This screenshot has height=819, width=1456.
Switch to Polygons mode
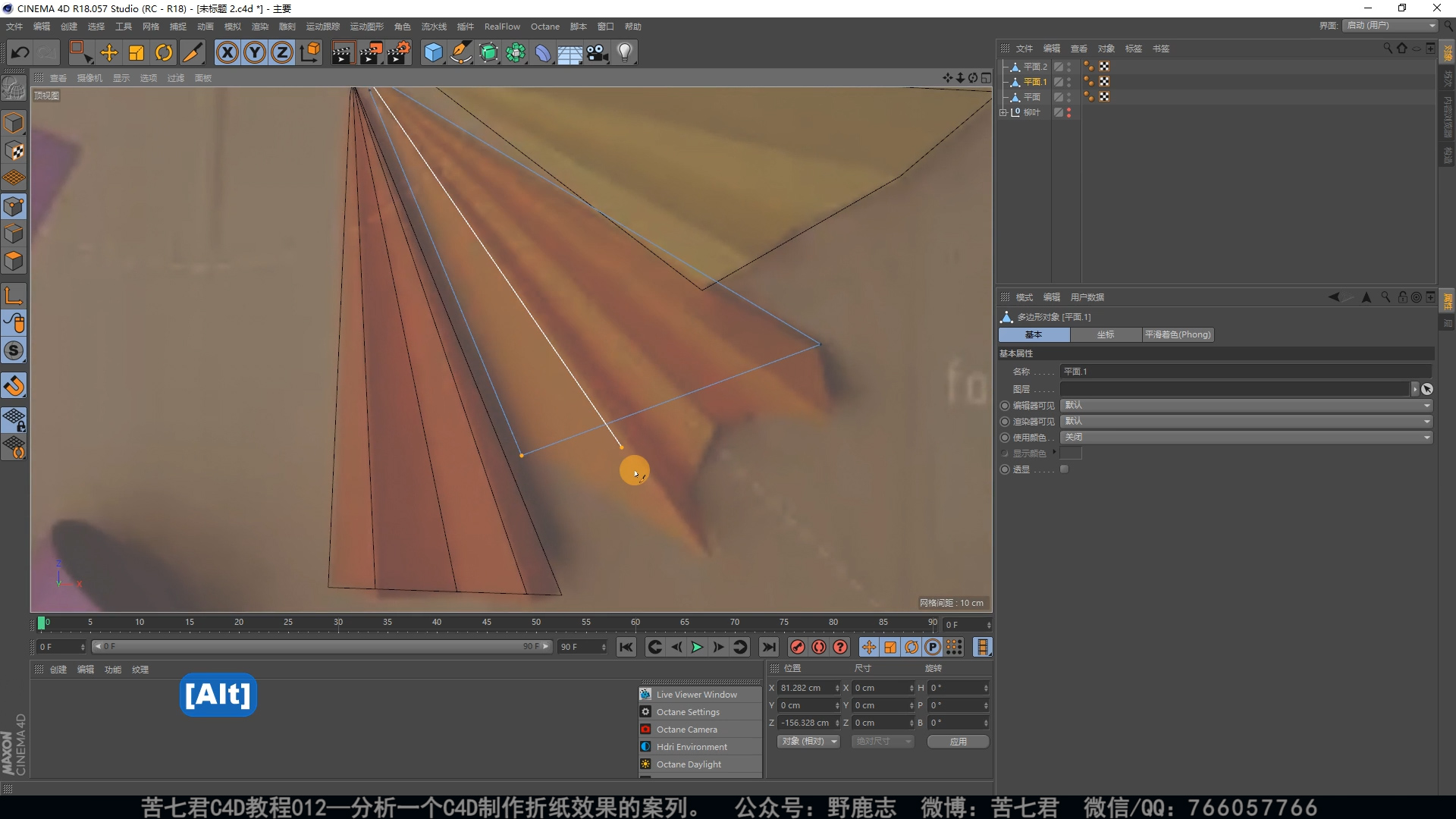[14, 261]
